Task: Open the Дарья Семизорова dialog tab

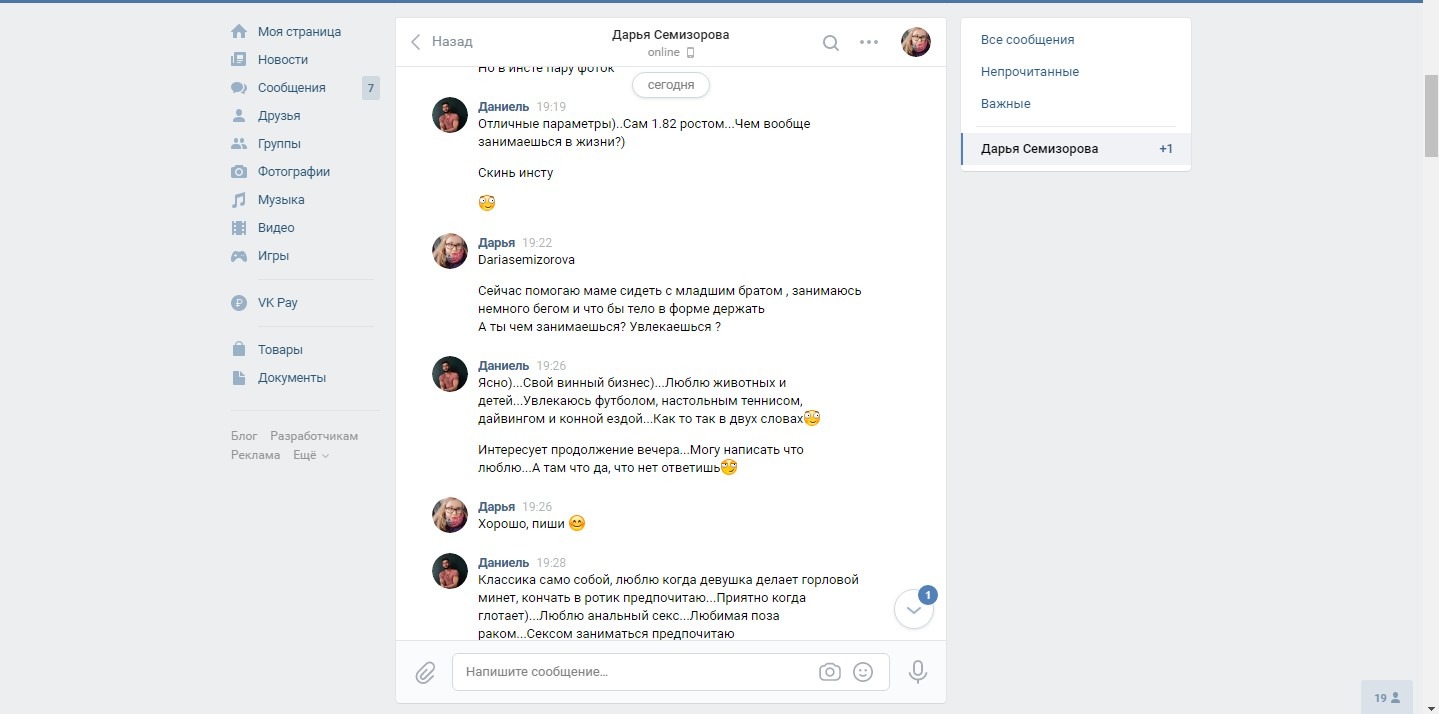Action: click(1076, 149)
